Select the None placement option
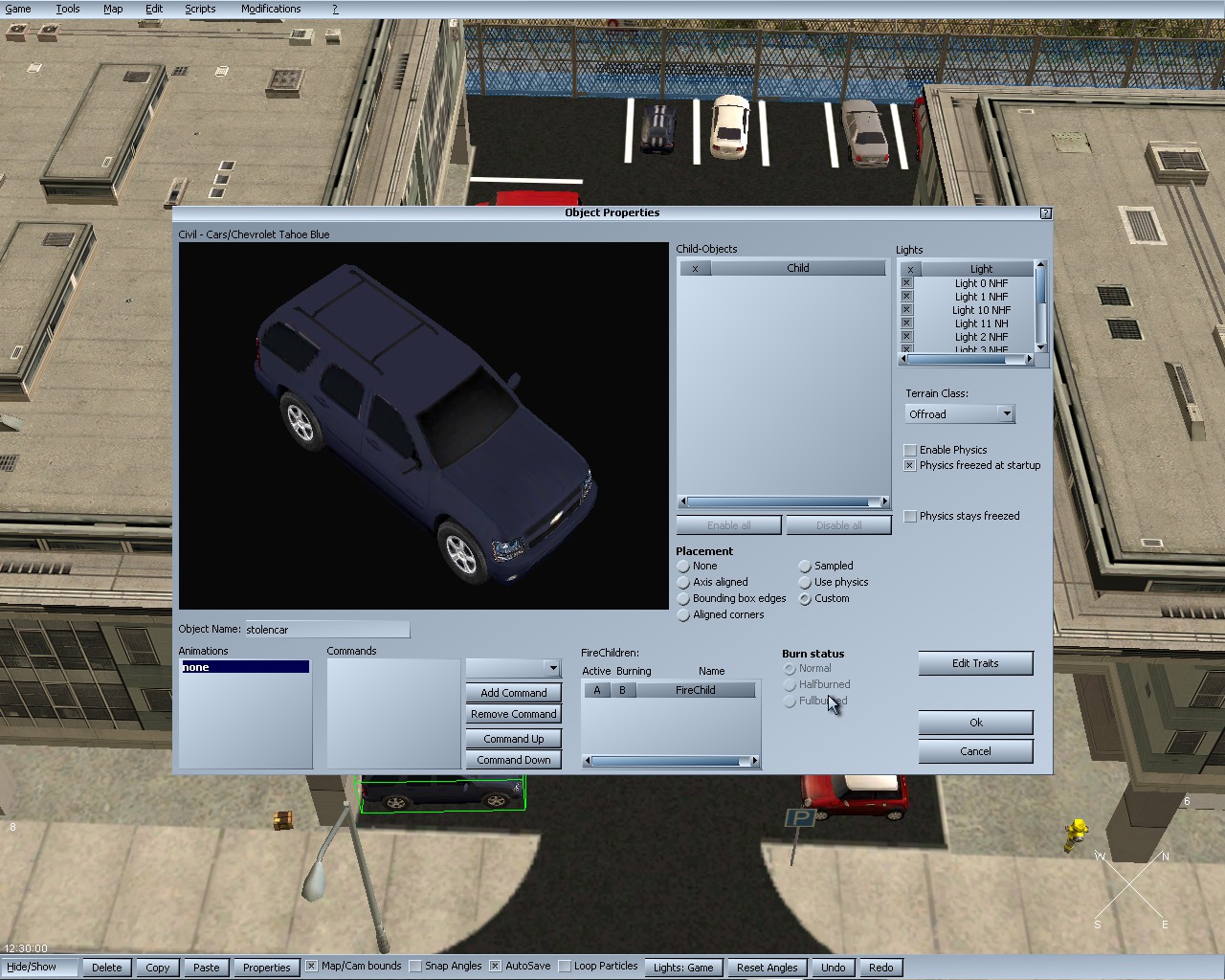Screen dimensions: 1225x980 (683, 567)
